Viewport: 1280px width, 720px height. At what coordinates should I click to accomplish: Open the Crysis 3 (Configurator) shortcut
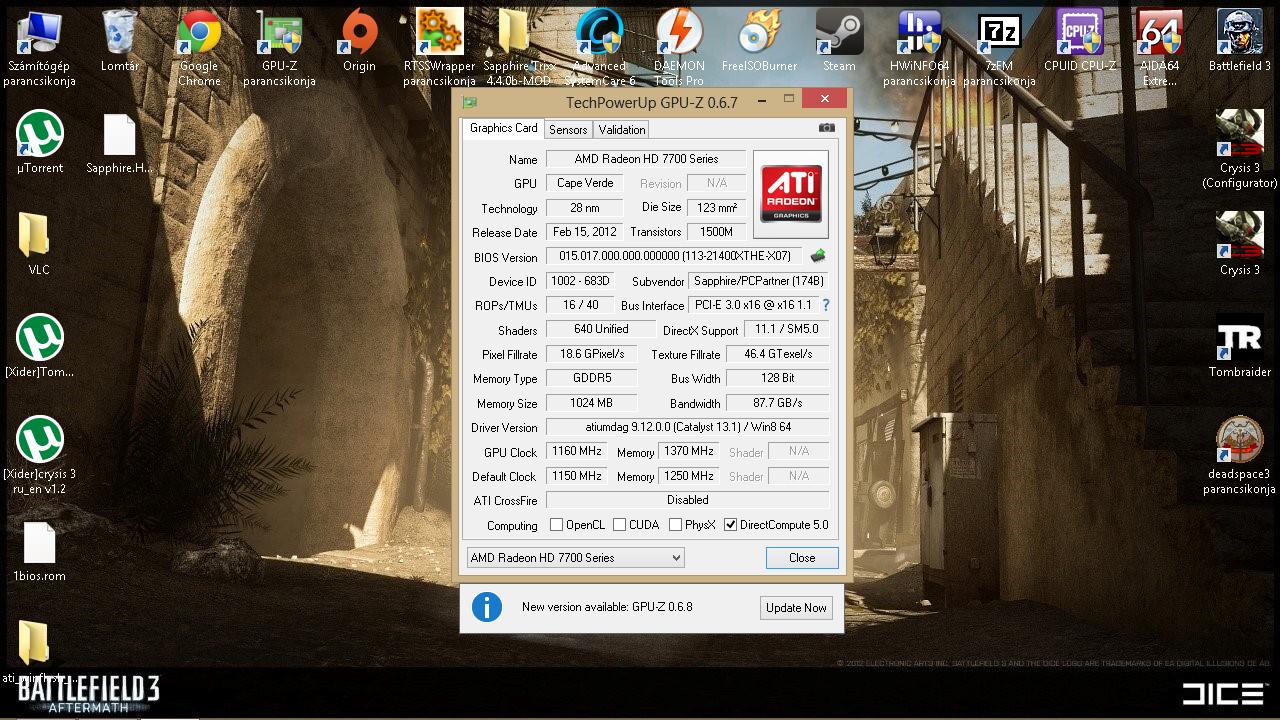pyautogui.click(x=1239, y=149)
